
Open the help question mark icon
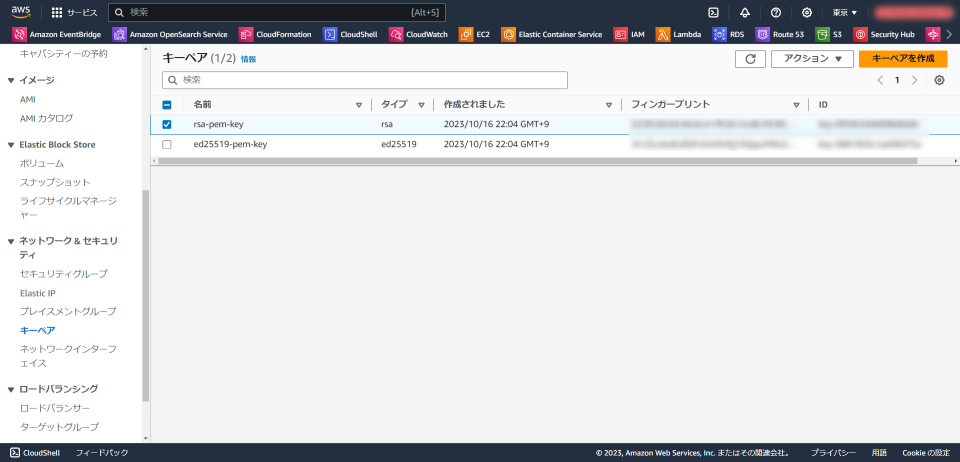pyautogui.click(x=776, y=12)
